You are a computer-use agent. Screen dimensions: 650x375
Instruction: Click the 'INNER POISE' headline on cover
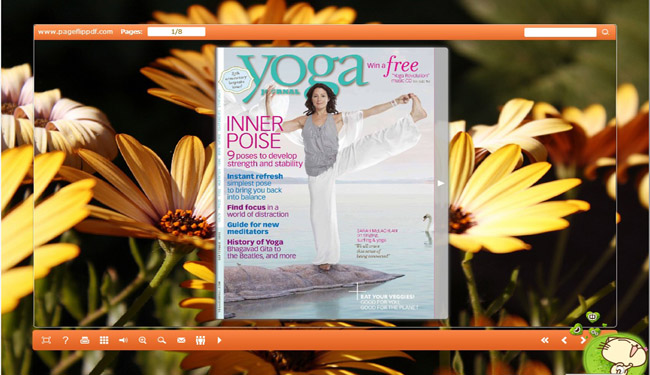point(255,132)
